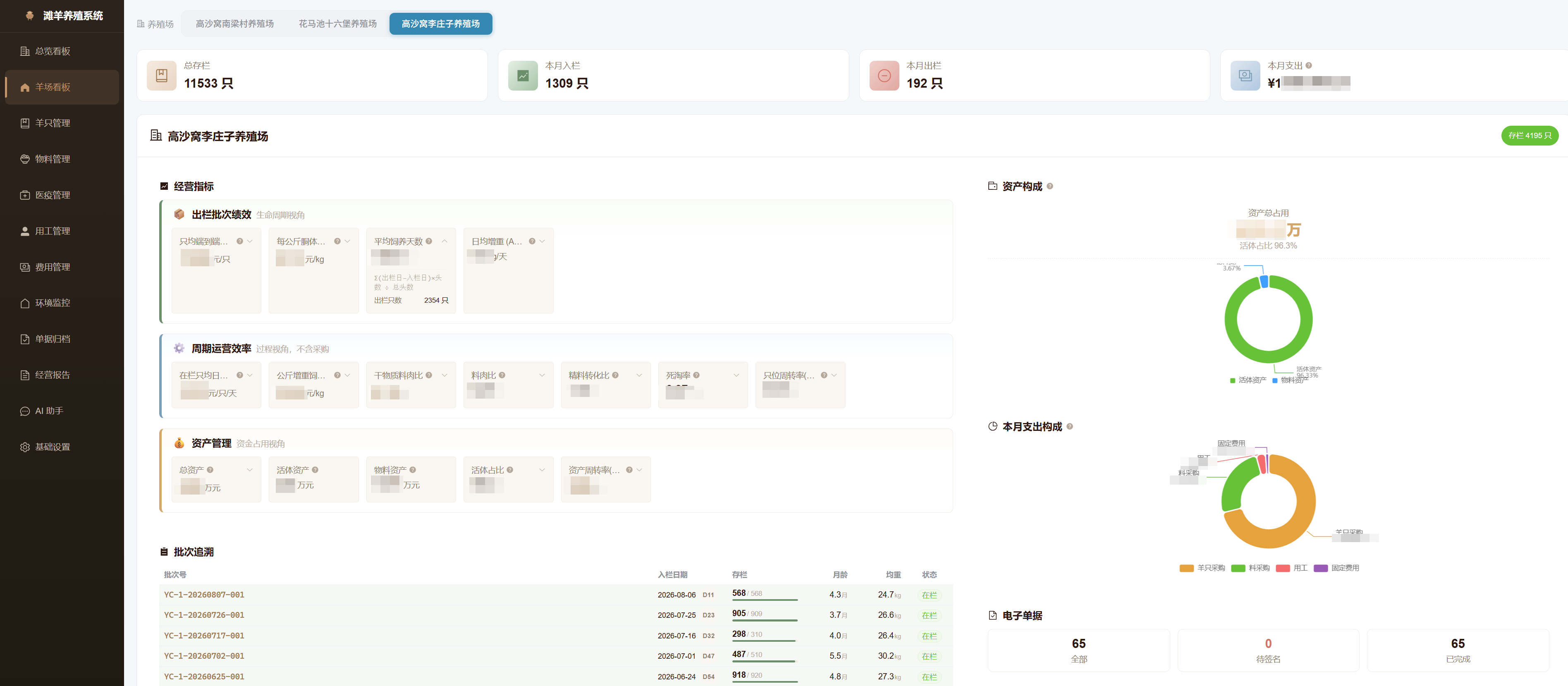
Task: Open the 待签名 document count card
Action: (1268, 651)
